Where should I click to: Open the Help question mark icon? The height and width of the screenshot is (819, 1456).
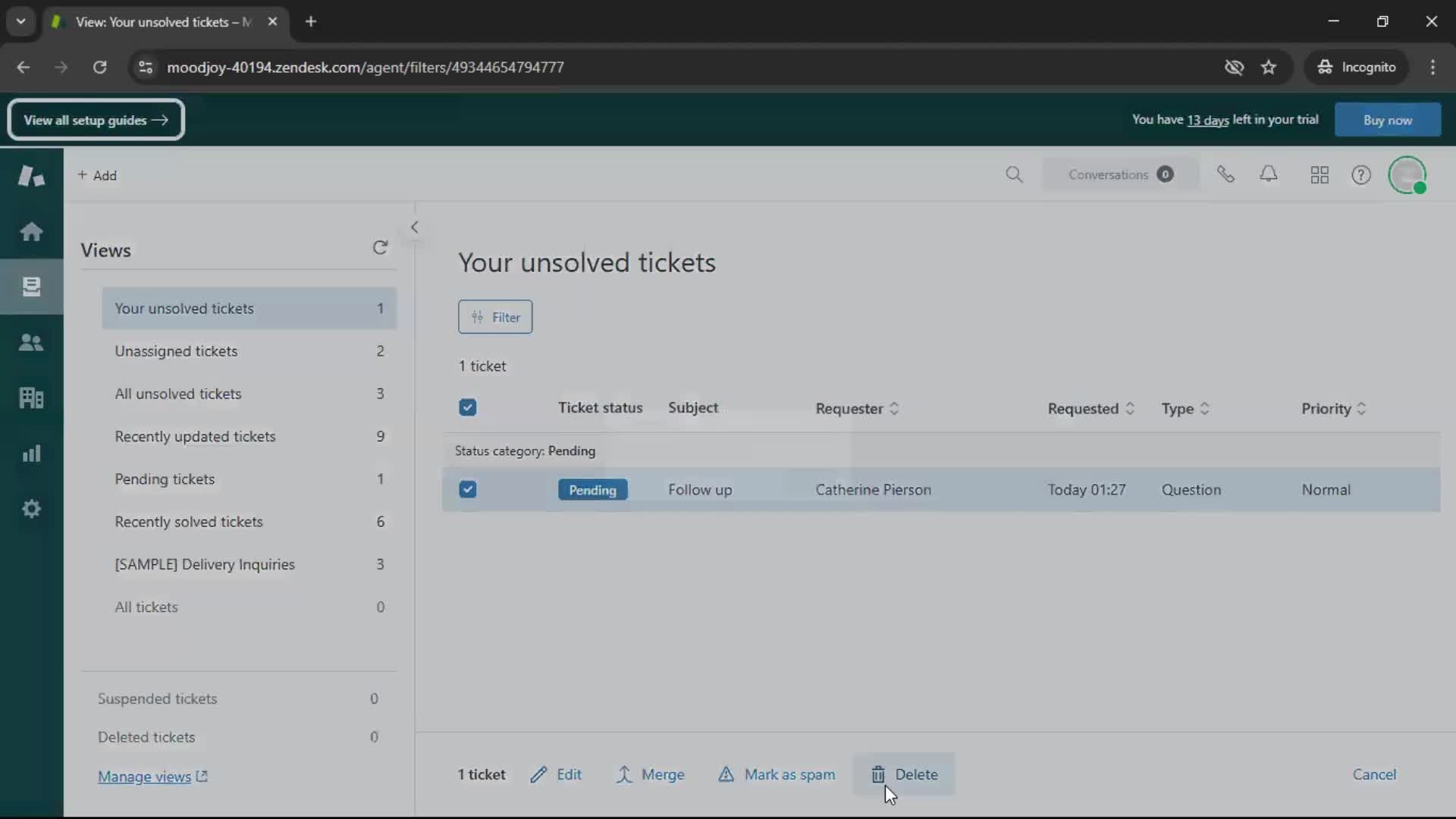1361,175
